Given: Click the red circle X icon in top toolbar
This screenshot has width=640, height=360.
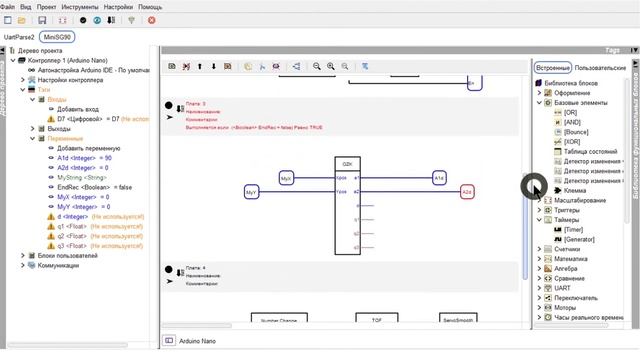Looking at the screenshot, I should [151, 20].
